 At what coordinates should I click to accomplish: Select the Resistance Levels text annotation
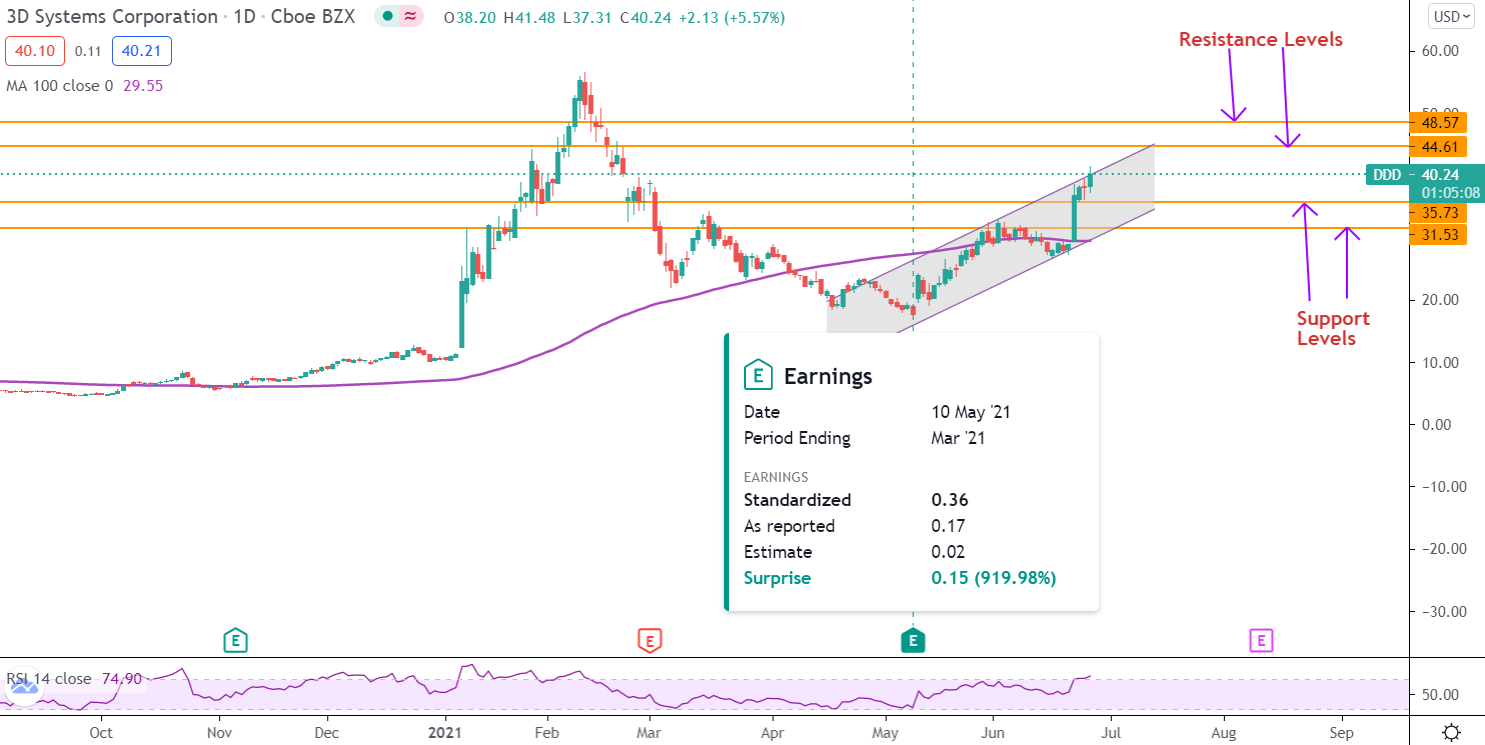tap(1260, 40)
